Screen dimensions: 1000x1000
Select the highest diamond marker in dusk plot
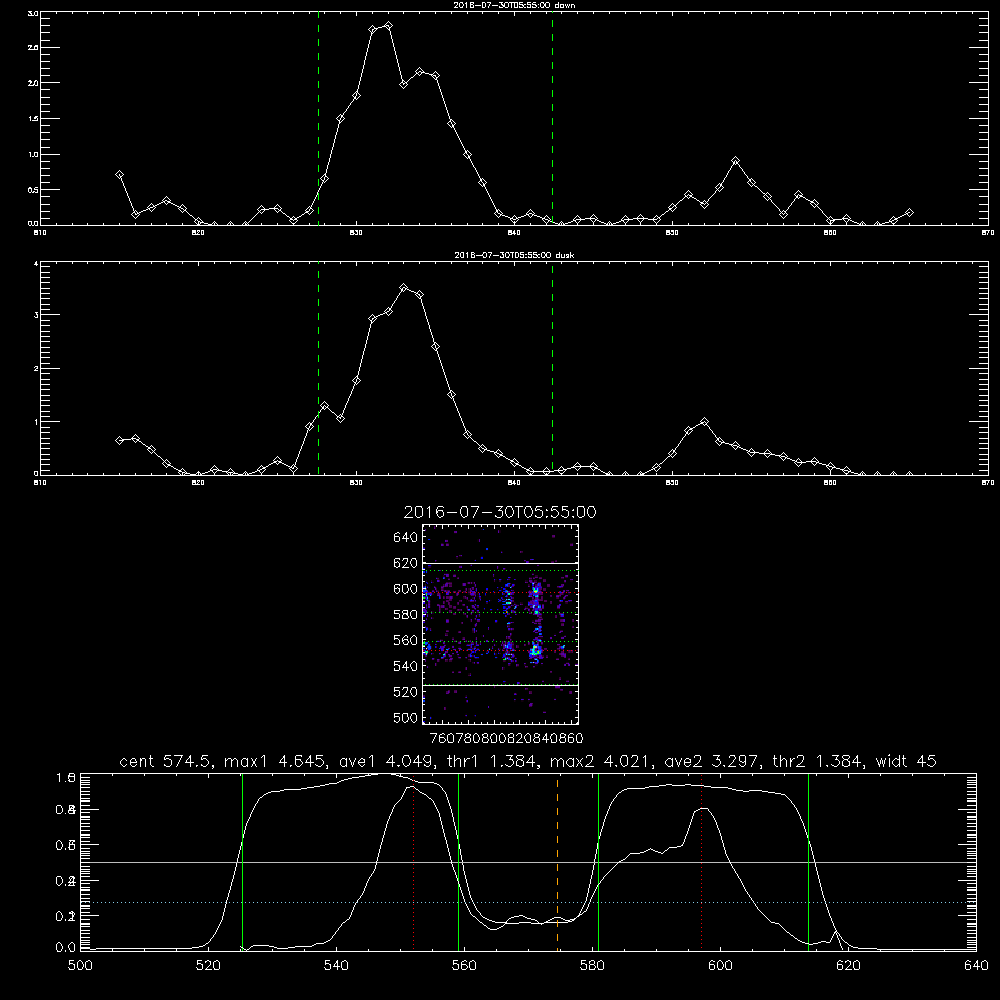(x=404, y=288)
